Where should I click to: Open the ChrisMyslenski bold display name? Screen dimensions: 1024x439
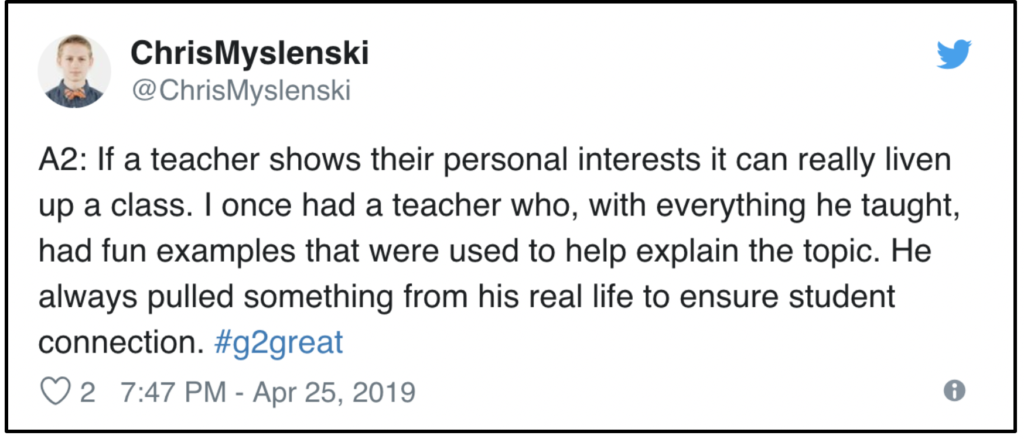click(x=249, y=54)
